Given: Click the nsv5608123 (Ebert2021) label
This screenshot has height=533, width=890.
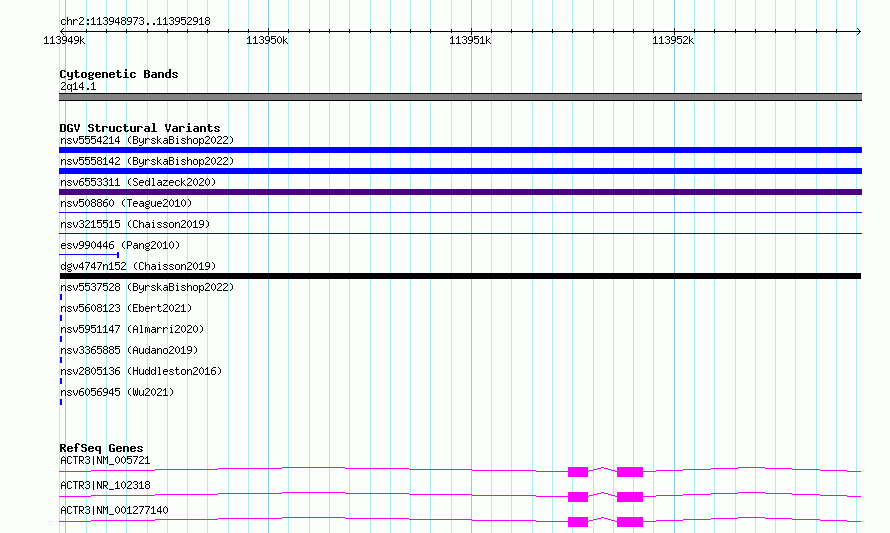Looking at the screenshot, I should [126, 308].
